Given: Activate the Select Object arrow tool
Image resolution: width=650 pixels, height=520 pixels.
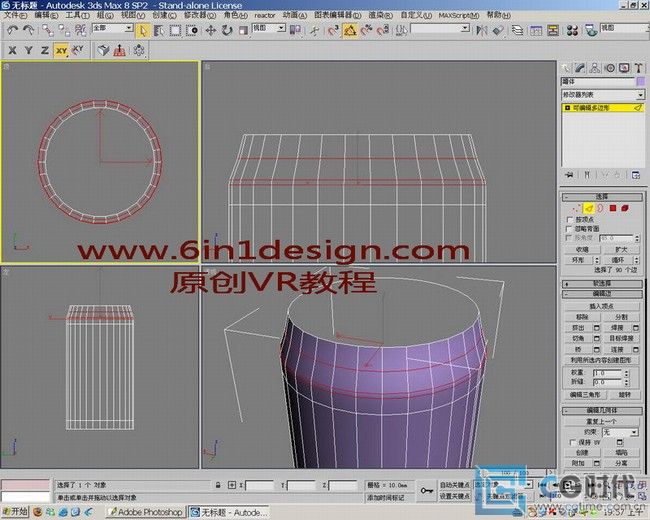Looking at the screenshot, I should pyautogui.click(x=142, y=30).
